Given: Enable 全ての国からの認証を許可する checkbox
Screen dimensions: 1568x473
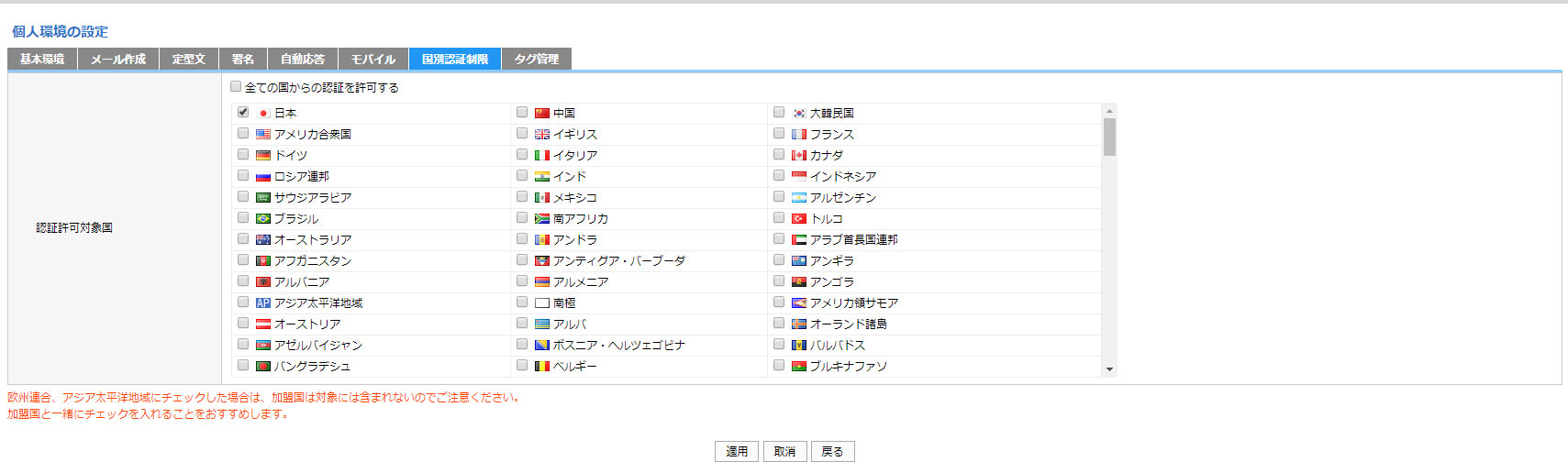Looking at the screenshot, I should 236,86.
